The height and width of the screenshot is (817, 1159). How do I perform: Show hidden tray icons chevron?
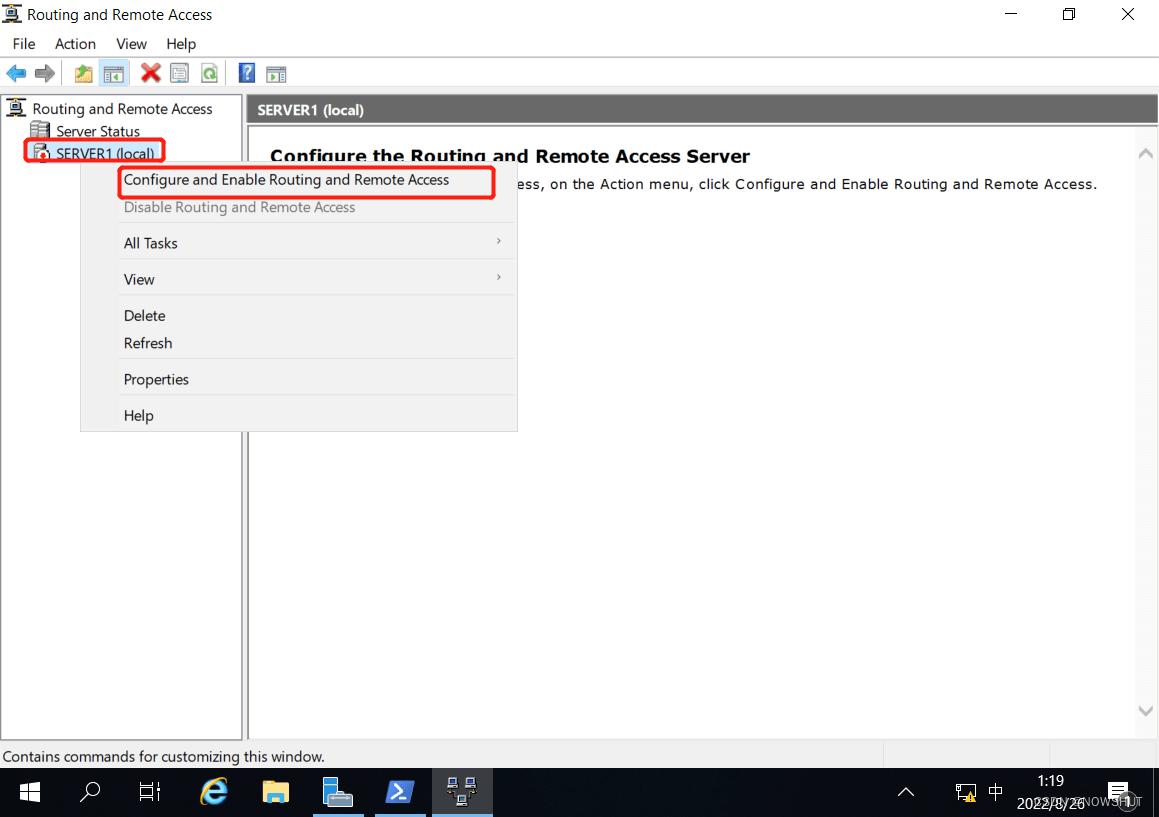coord(905,793)
